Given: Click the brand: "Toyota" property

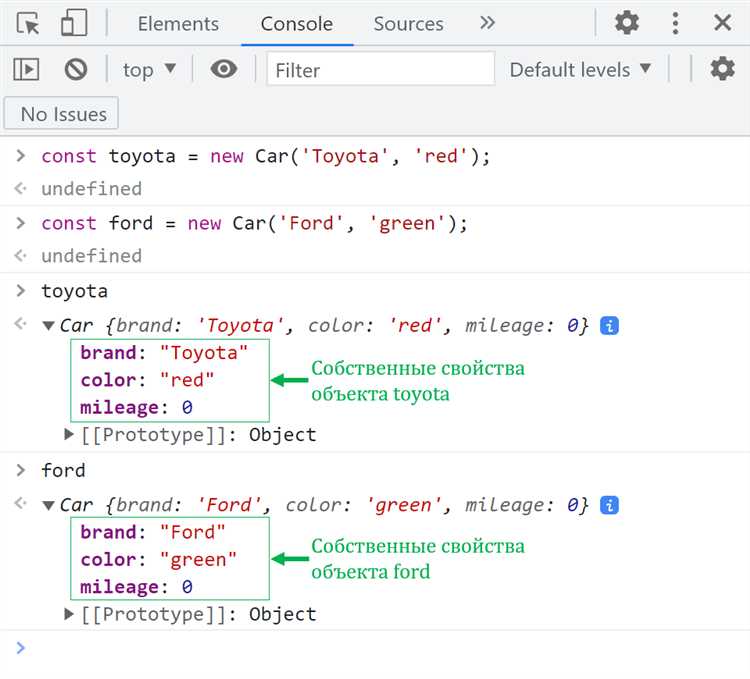Looking at the screenshot, I should coord(164,353).
